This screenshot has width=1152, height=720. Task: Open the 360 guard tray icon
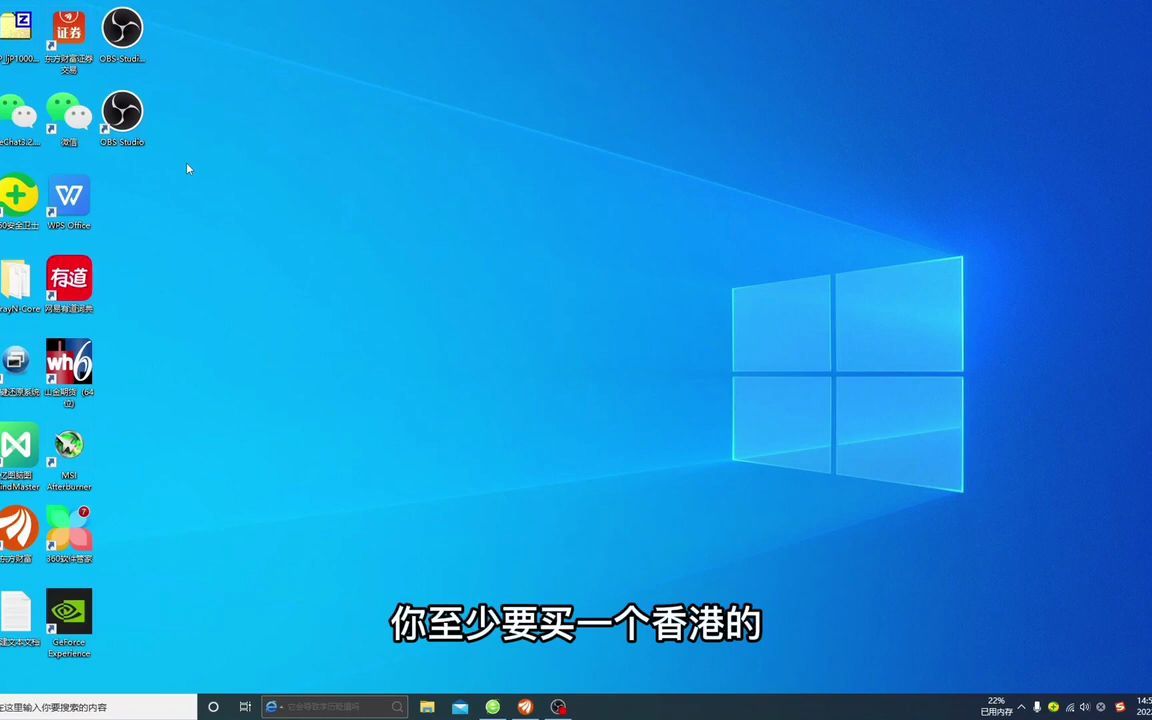[1053, 707]
